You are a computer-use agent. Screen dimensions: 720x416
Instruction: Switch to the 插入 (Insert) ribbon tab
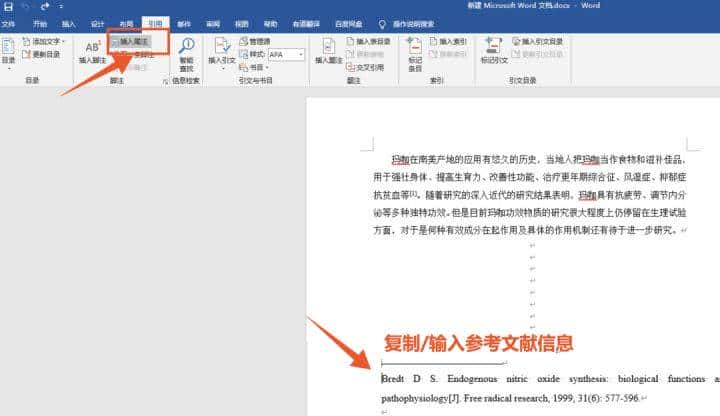tap(68, 24)
